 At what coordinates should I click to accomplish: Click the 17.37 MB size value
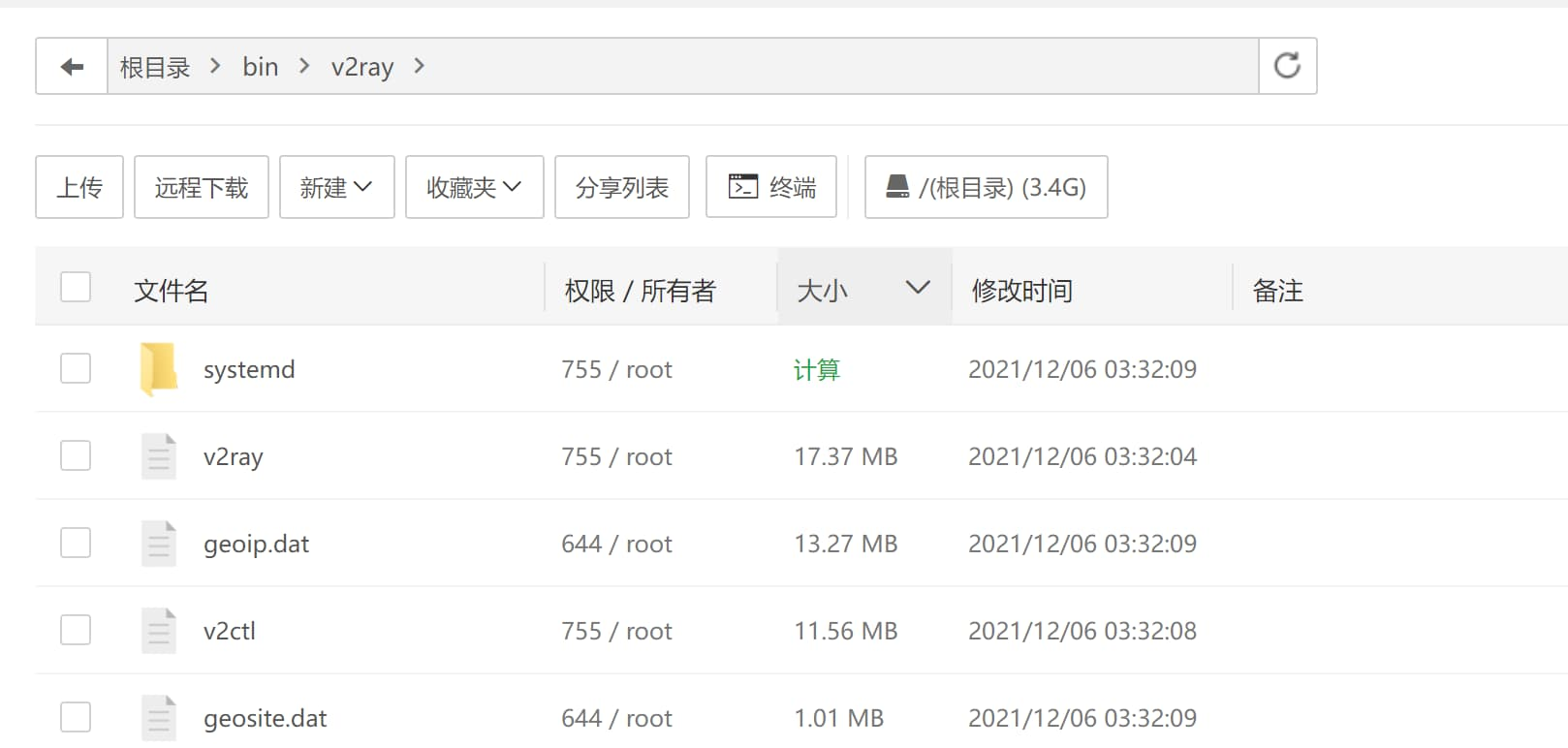pyautogui.click(x=846, y=456)
